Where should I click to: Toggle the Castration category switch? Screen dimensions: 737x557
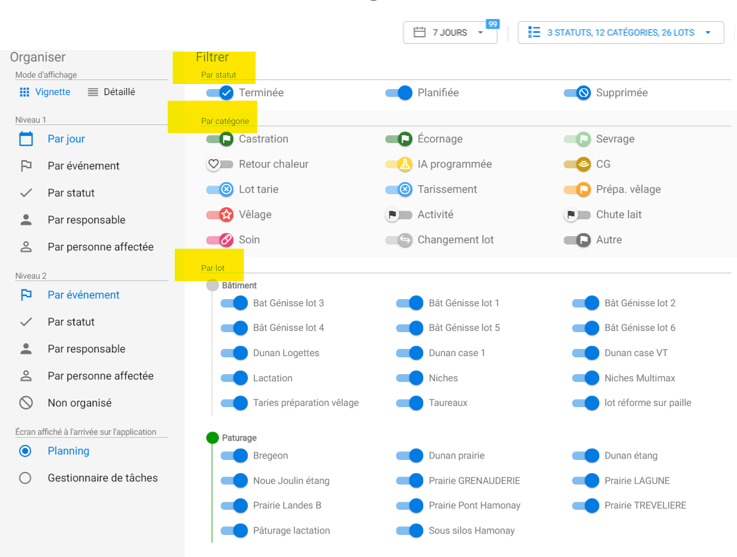click(x=220, y=139)
